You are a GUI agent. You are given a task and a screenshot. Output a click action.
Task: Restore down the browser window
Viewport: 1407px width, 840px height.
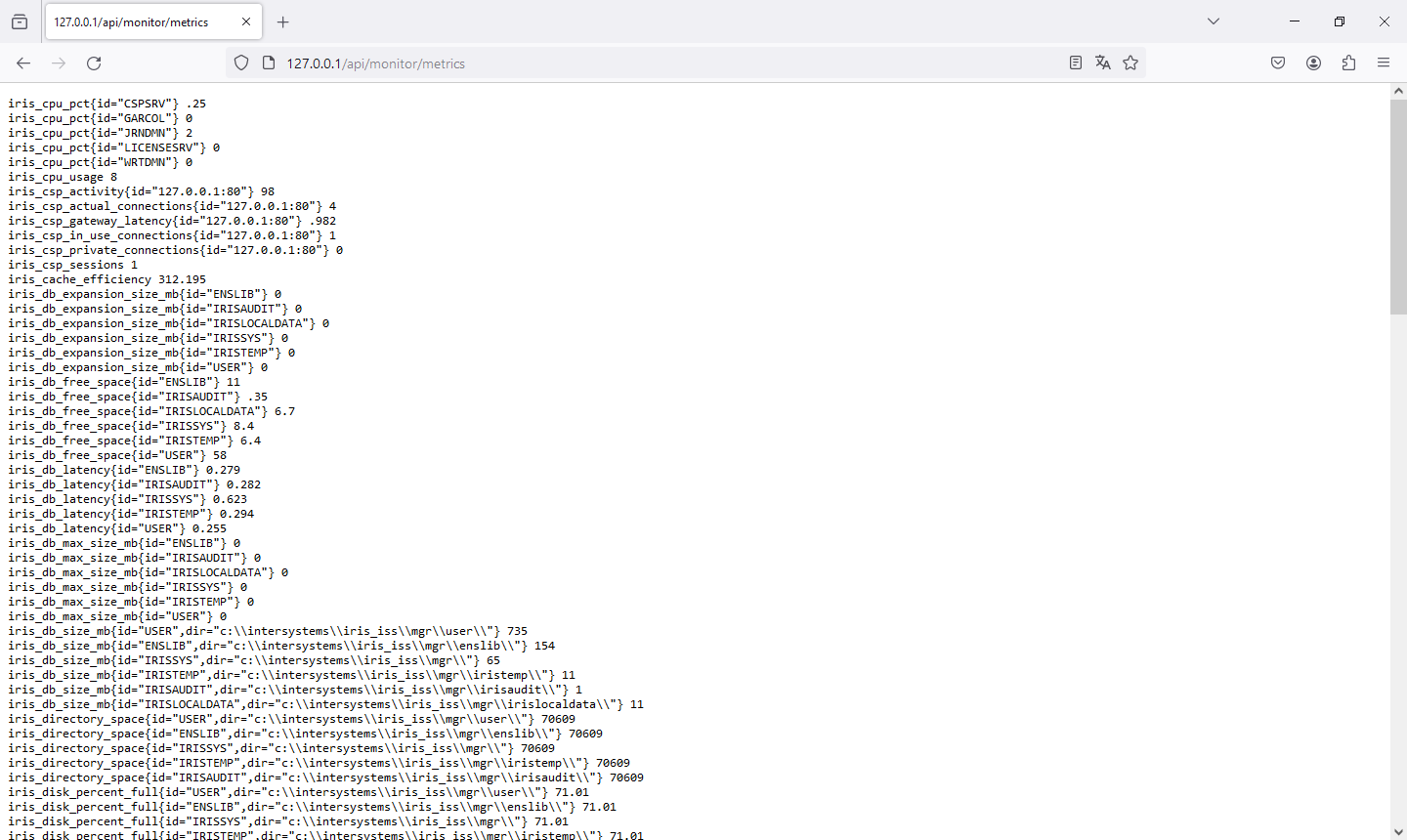[x=1340, y=21]
